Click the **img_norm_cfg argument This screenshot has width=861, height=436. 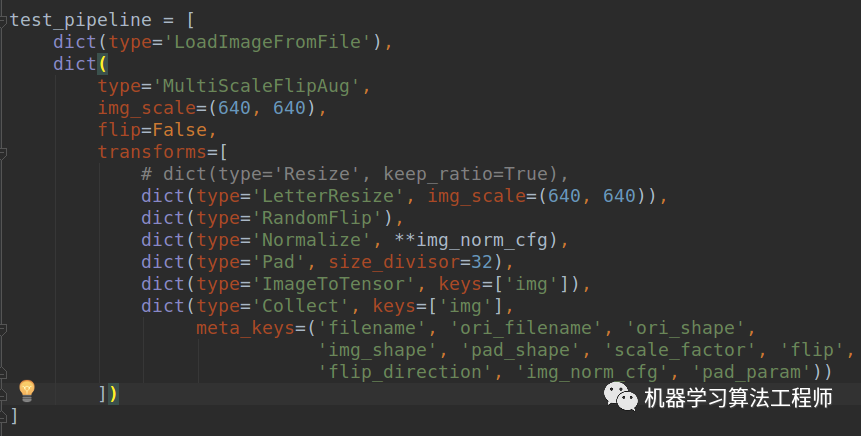click(x=471, y=240)
